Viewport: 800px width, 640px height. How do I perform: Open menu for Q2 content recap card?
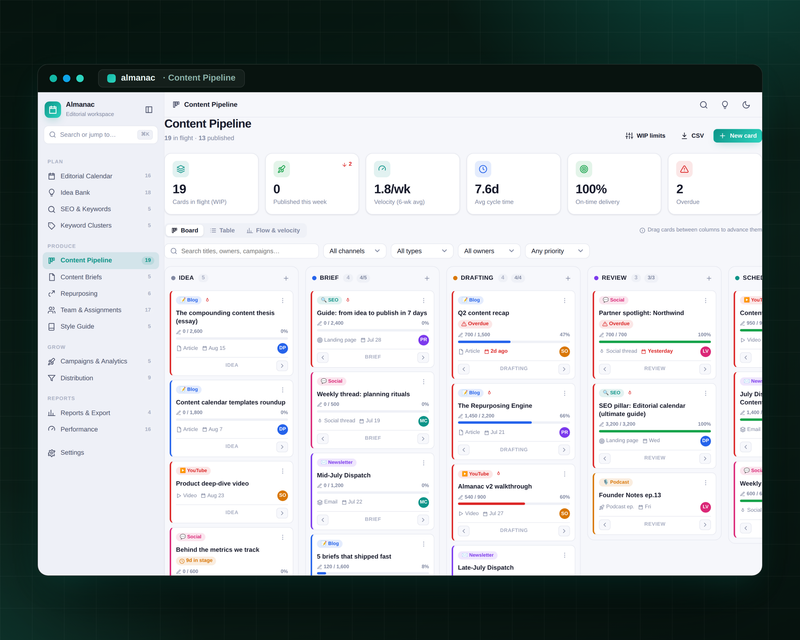click(564, 301)
